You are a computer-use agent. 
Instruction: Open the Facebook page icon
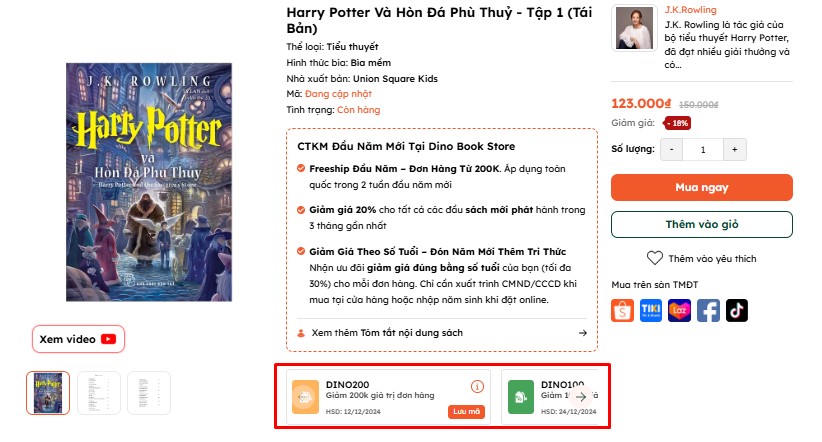click(708, 311)
